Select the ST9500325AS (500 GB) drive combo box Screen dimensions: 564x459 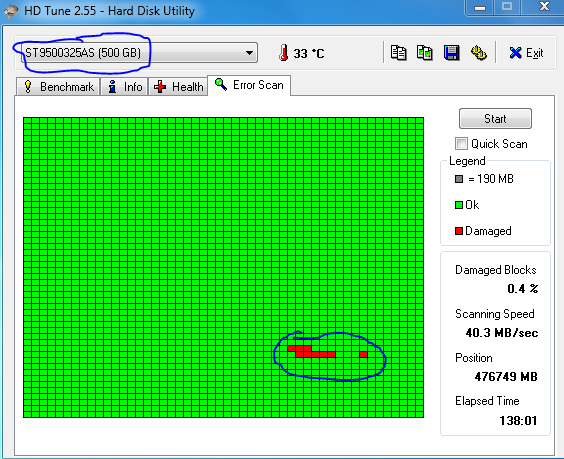[139, 53]
